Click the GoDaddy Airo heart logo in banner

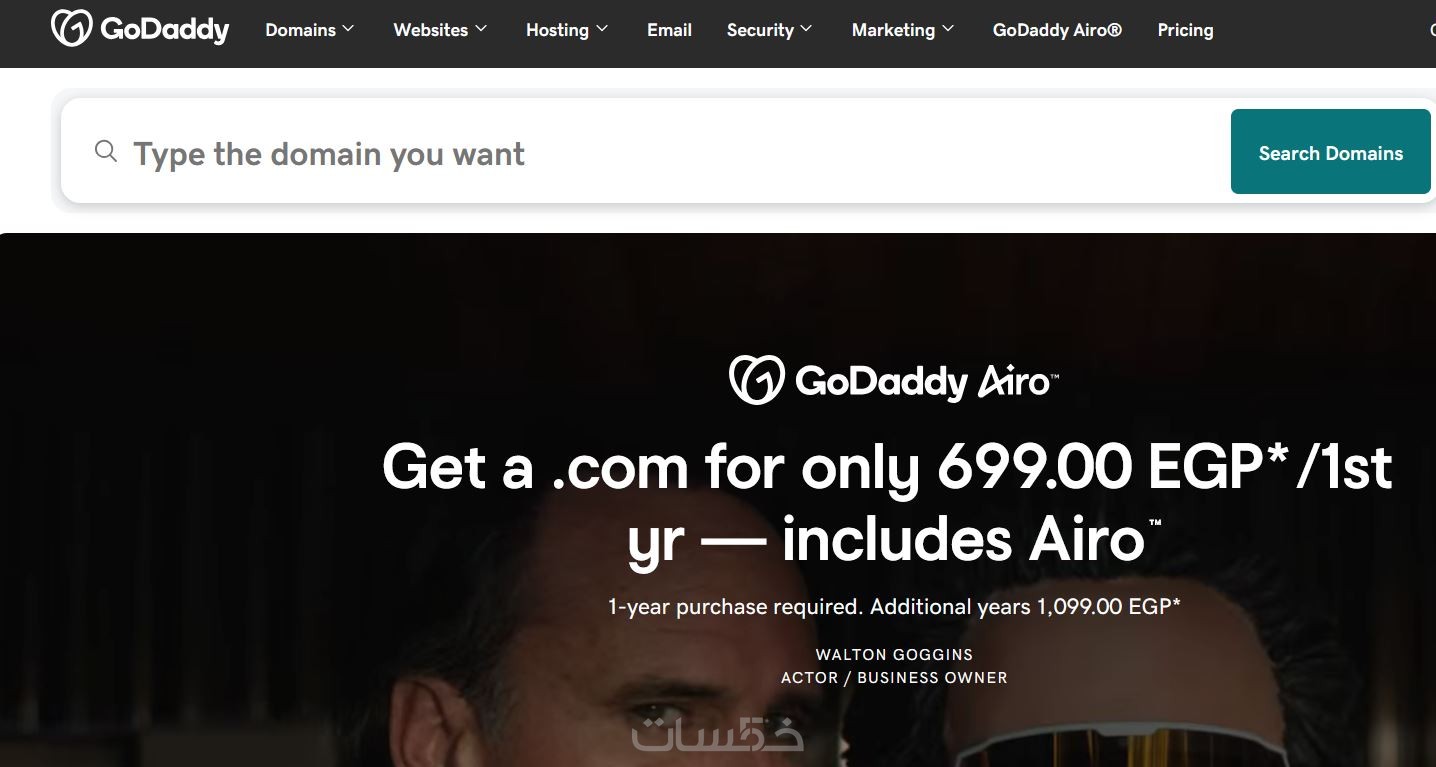[757, 380]
